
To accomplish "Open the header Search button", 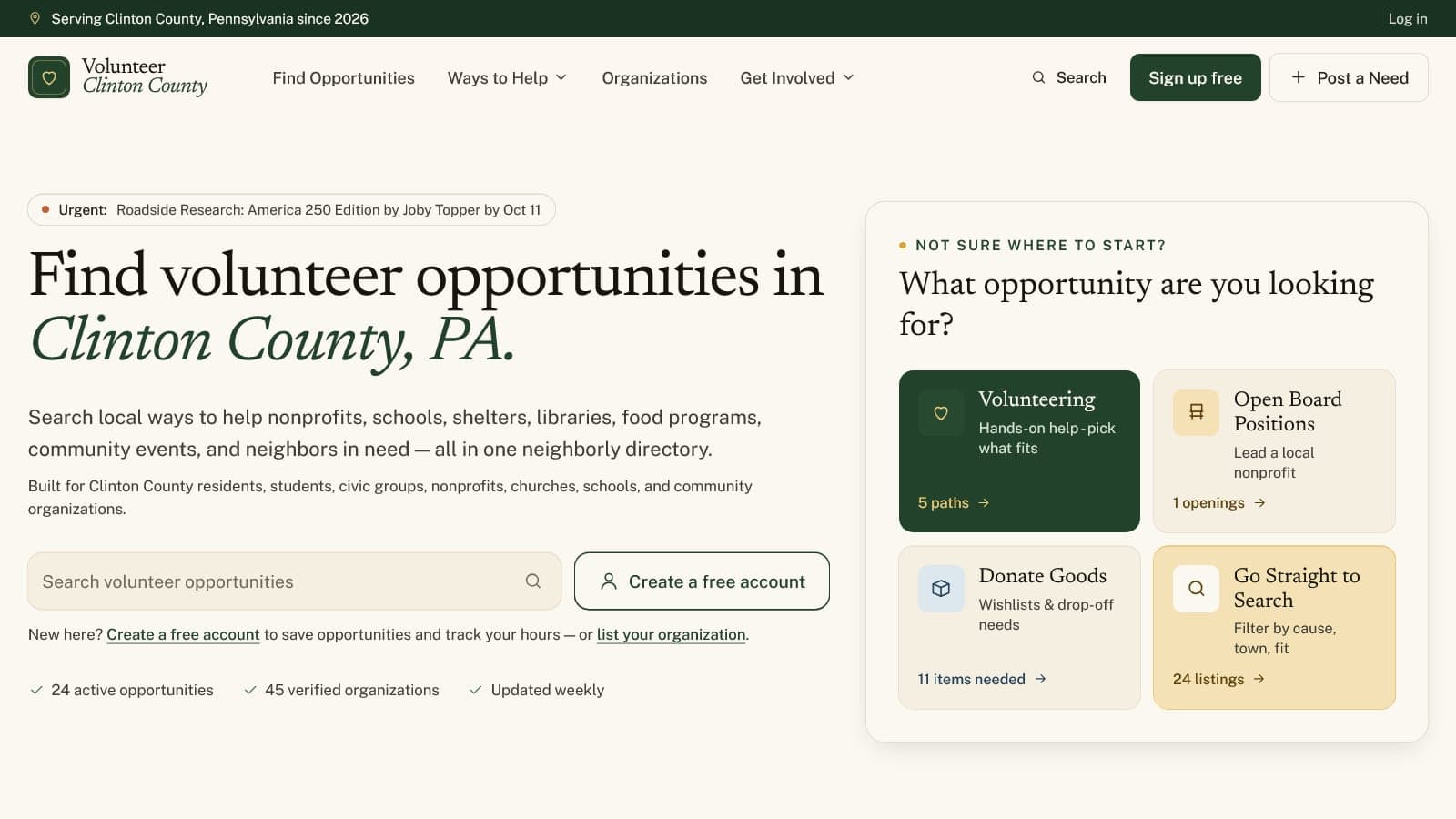I will (x=1069, y=77).
